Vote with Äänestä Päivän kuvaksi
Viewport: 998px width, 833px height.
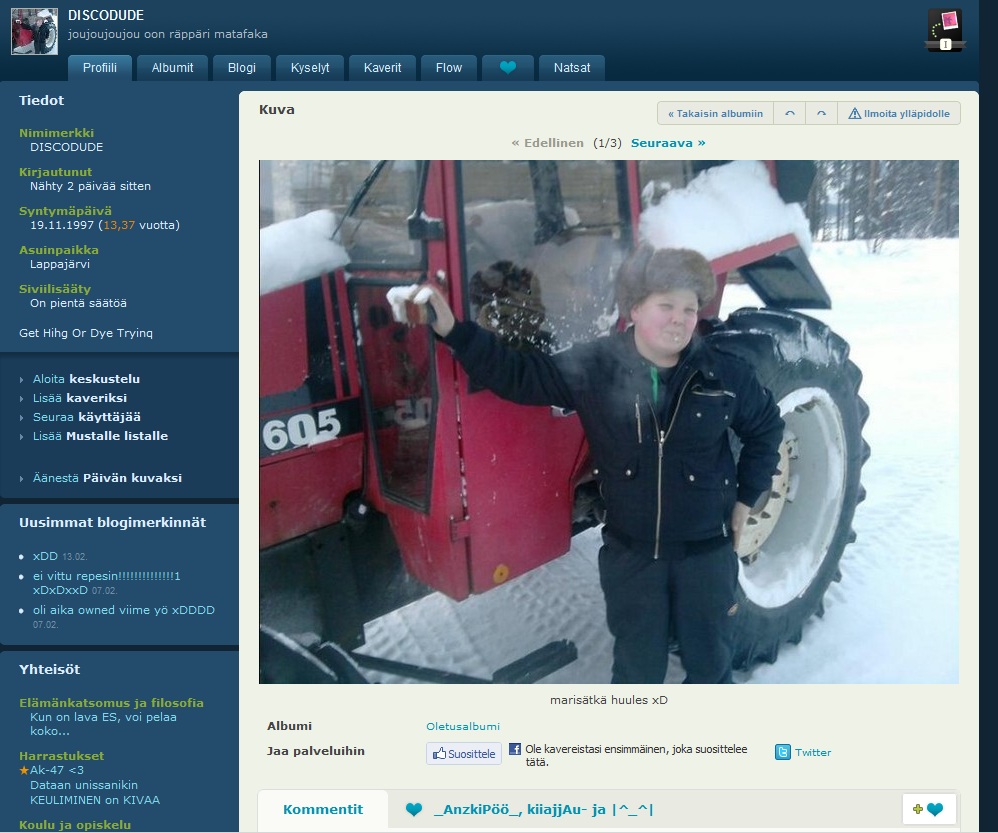[x=107, y=478]
